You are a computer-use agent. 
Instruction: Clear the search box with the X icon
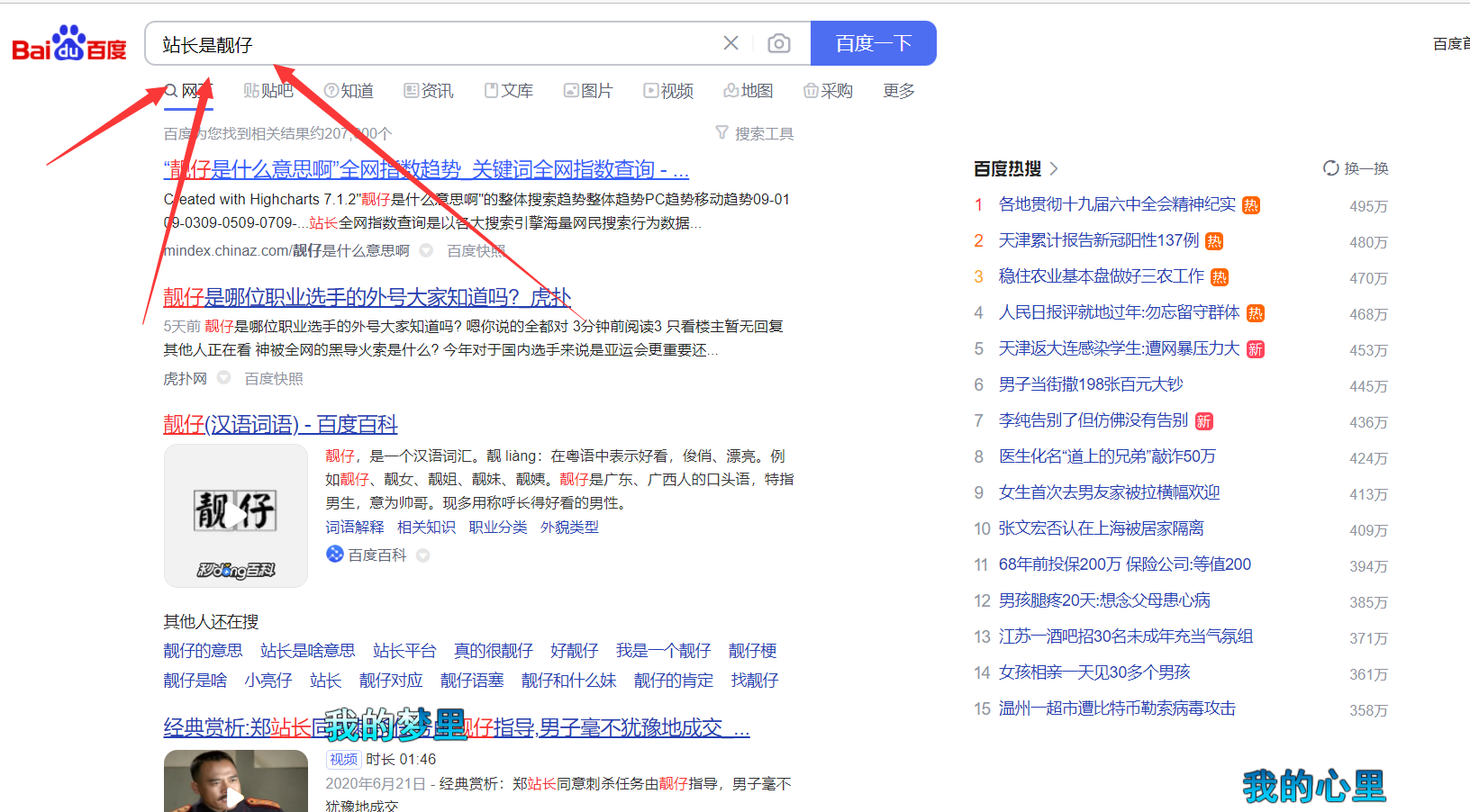[x=730, y=43]
